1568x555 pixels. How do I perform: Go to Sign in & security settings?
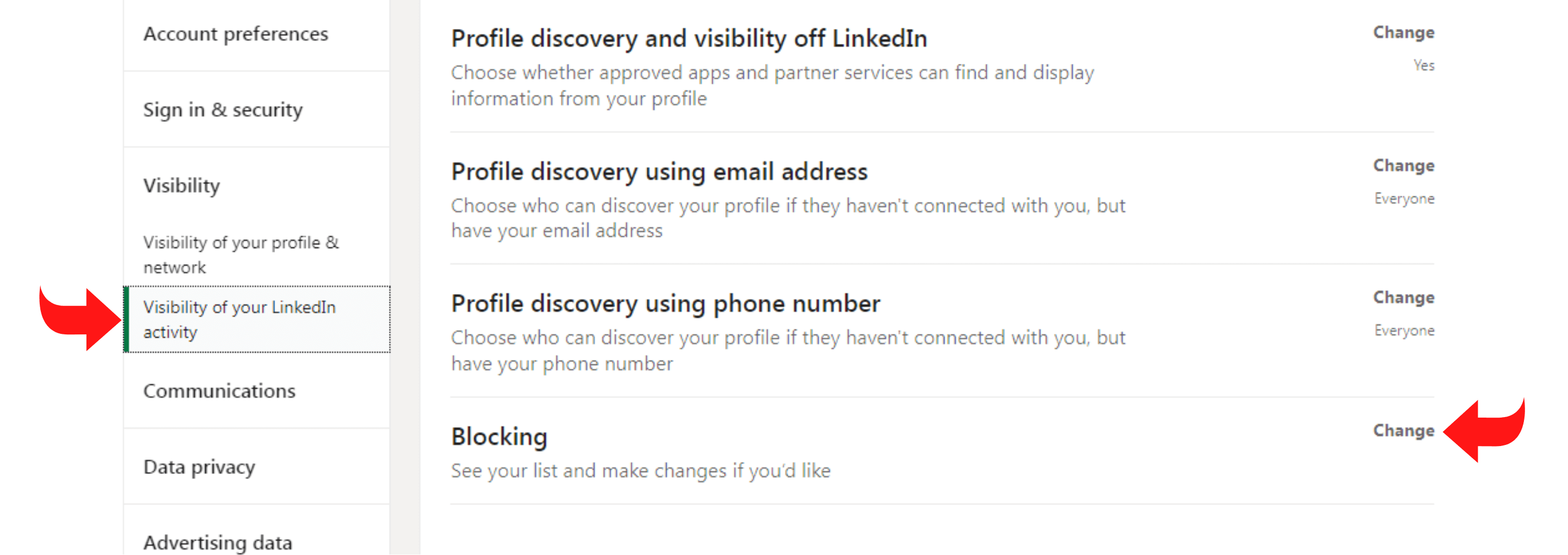223,109
